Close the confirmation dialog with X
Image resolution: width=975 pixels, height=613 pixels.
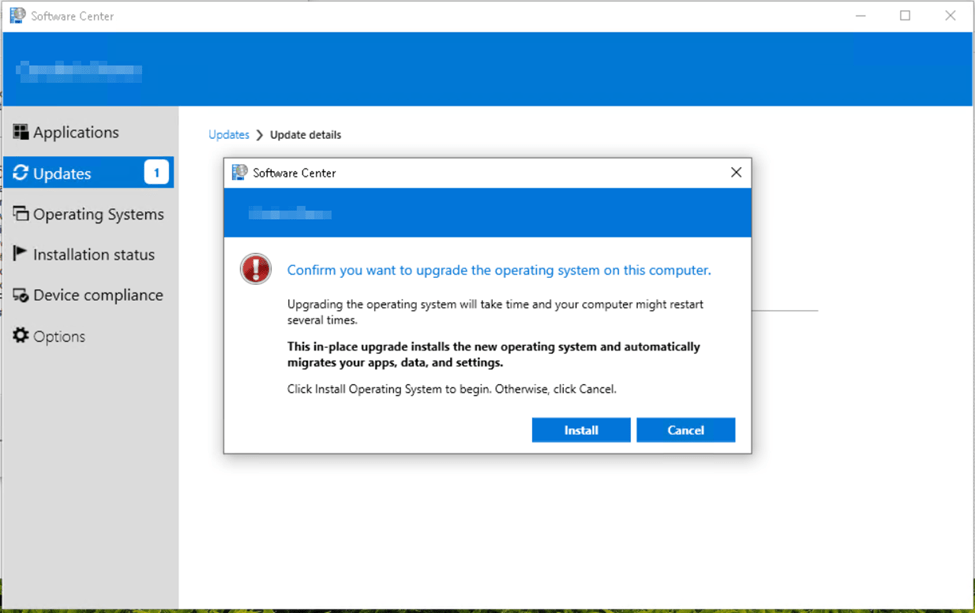click(736, 172)
